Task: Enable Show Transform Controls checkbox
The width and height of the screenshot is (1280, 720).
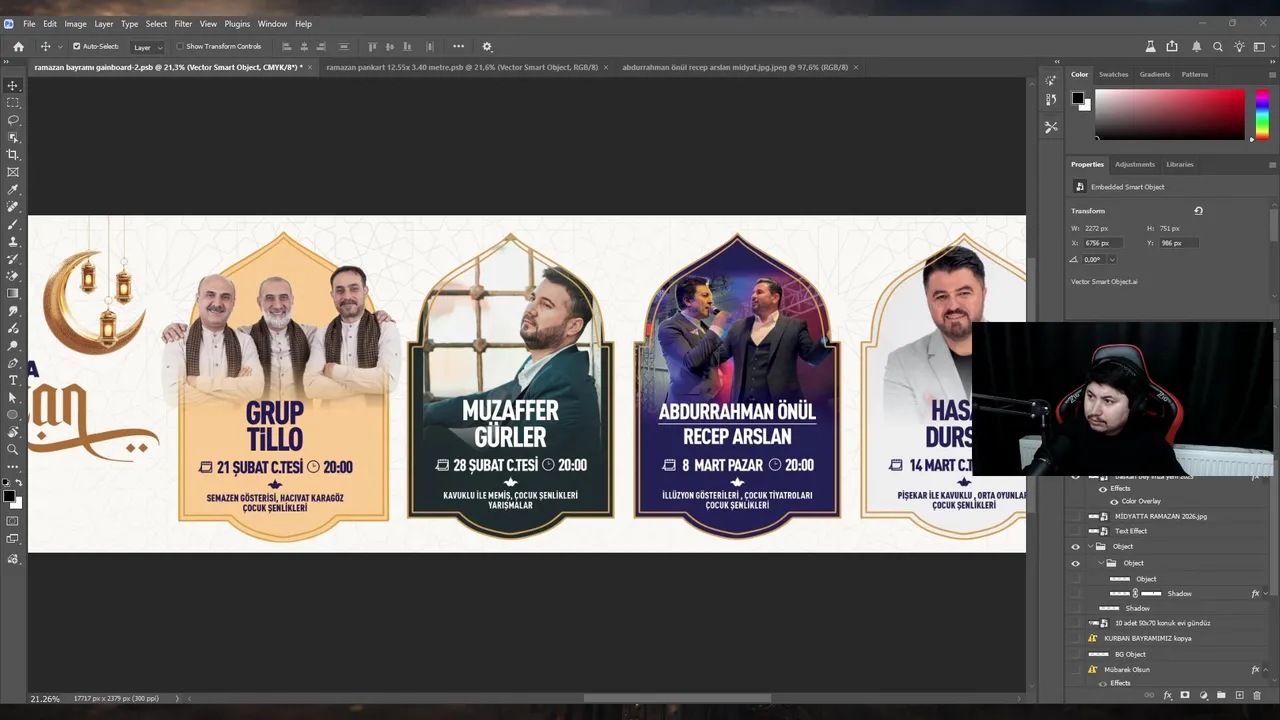Action: (180, 46)
